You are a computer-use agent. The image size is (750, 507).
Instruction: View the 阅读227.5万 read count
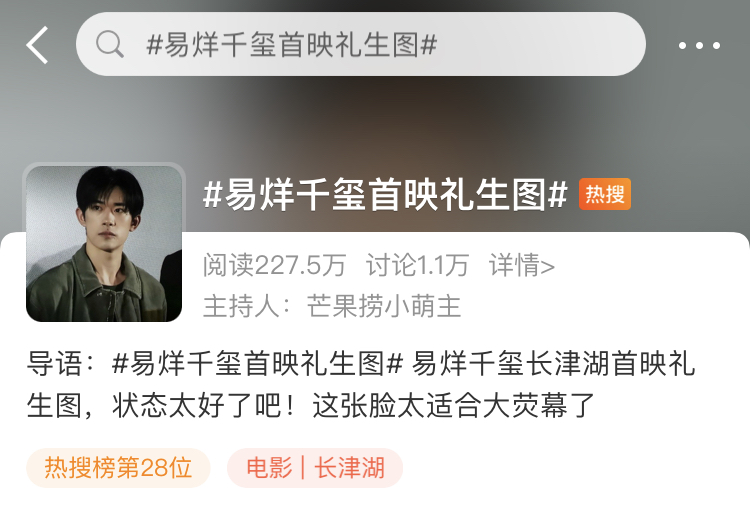point(274,265)
